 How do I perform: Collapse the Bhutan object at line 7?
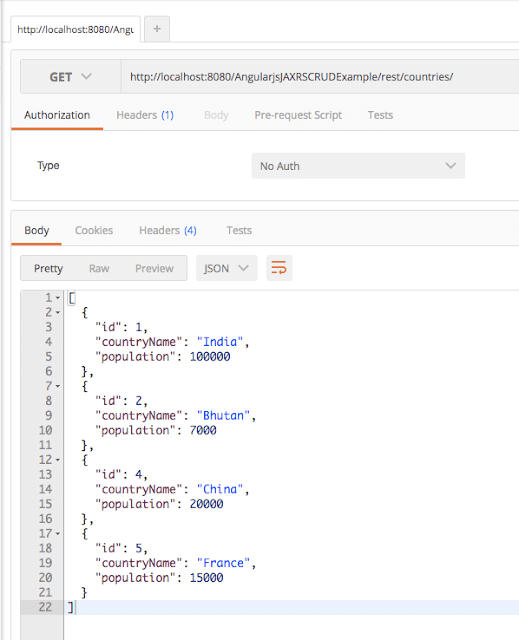coord(58,386)
